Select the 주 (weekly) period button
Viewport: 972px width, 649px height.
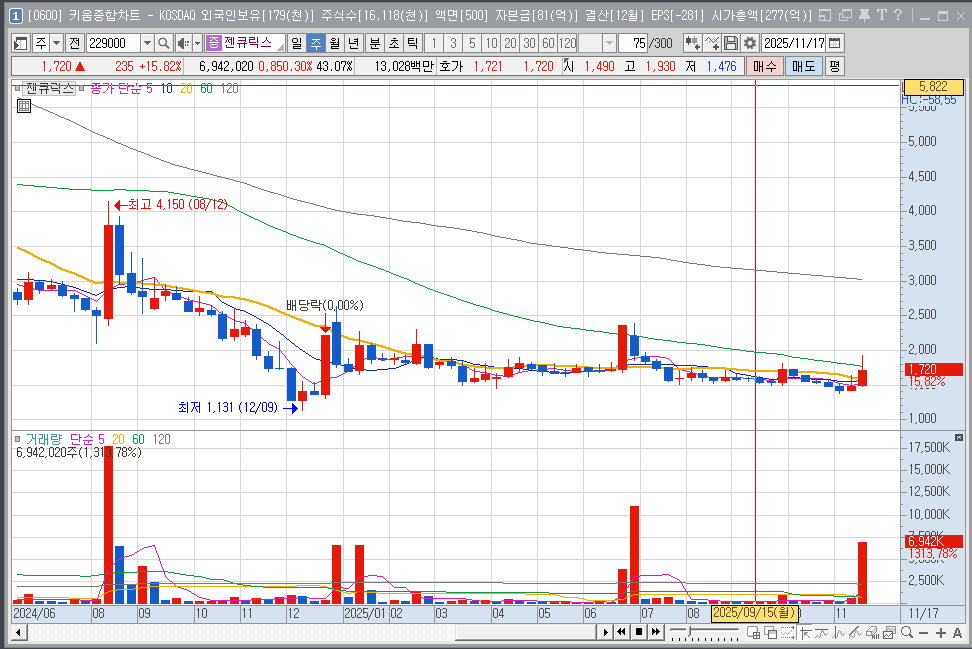point(316,43)
